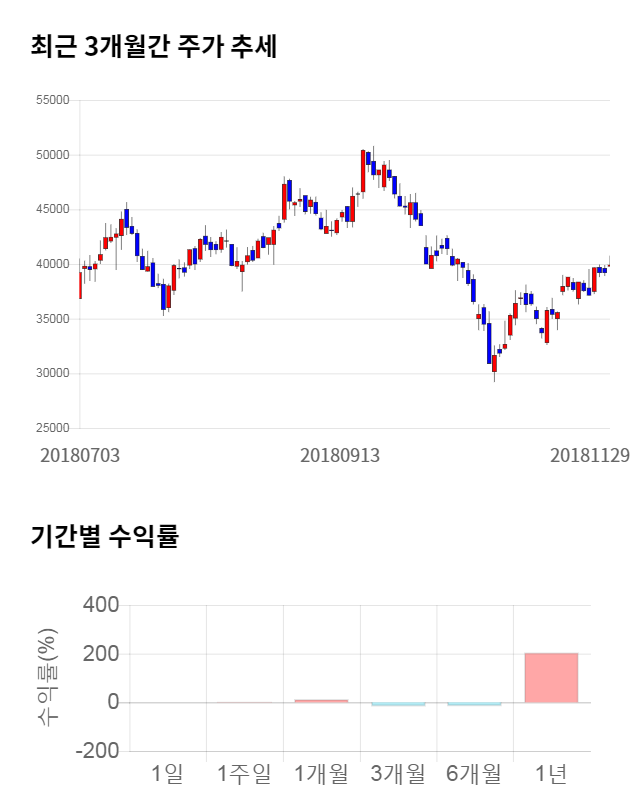Image resolution: width=640 pixels, height=810 pixels.
Task: Click the 1개월 axis label
Action: tap(321, 773)
